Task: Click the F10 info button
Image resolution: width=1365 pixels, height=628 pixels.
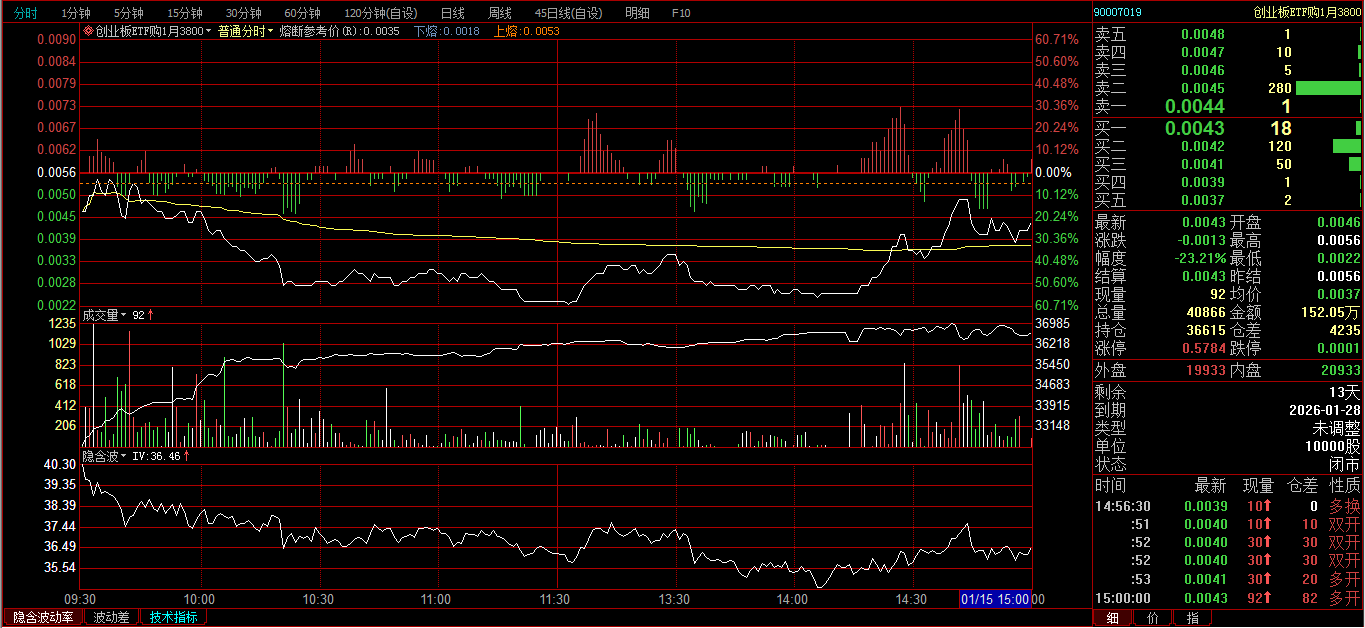Action: click(681, 13)
